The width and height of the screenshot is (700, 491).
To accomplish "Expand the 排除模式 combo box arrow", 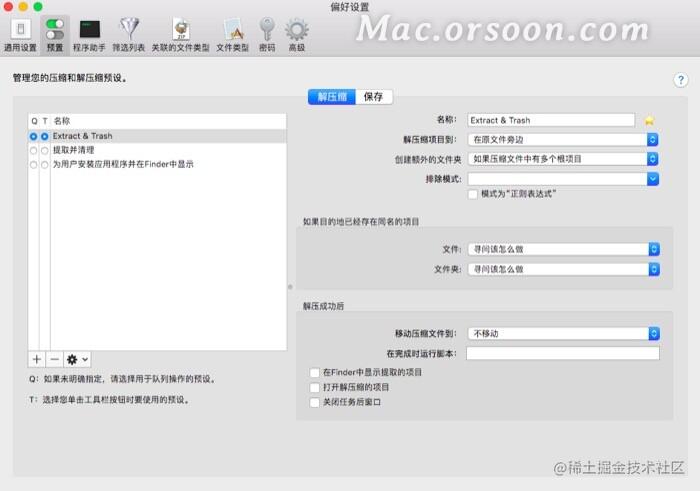I will 653,179.
